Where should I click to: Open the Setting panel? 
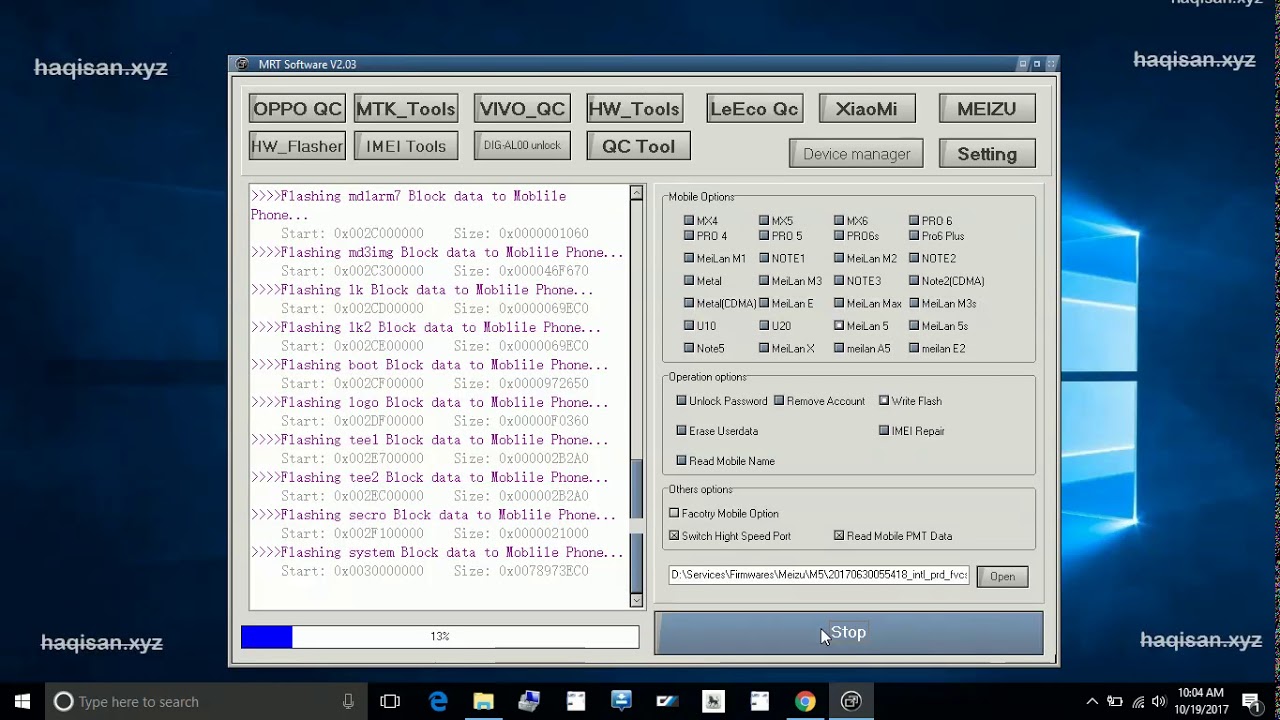987,154
